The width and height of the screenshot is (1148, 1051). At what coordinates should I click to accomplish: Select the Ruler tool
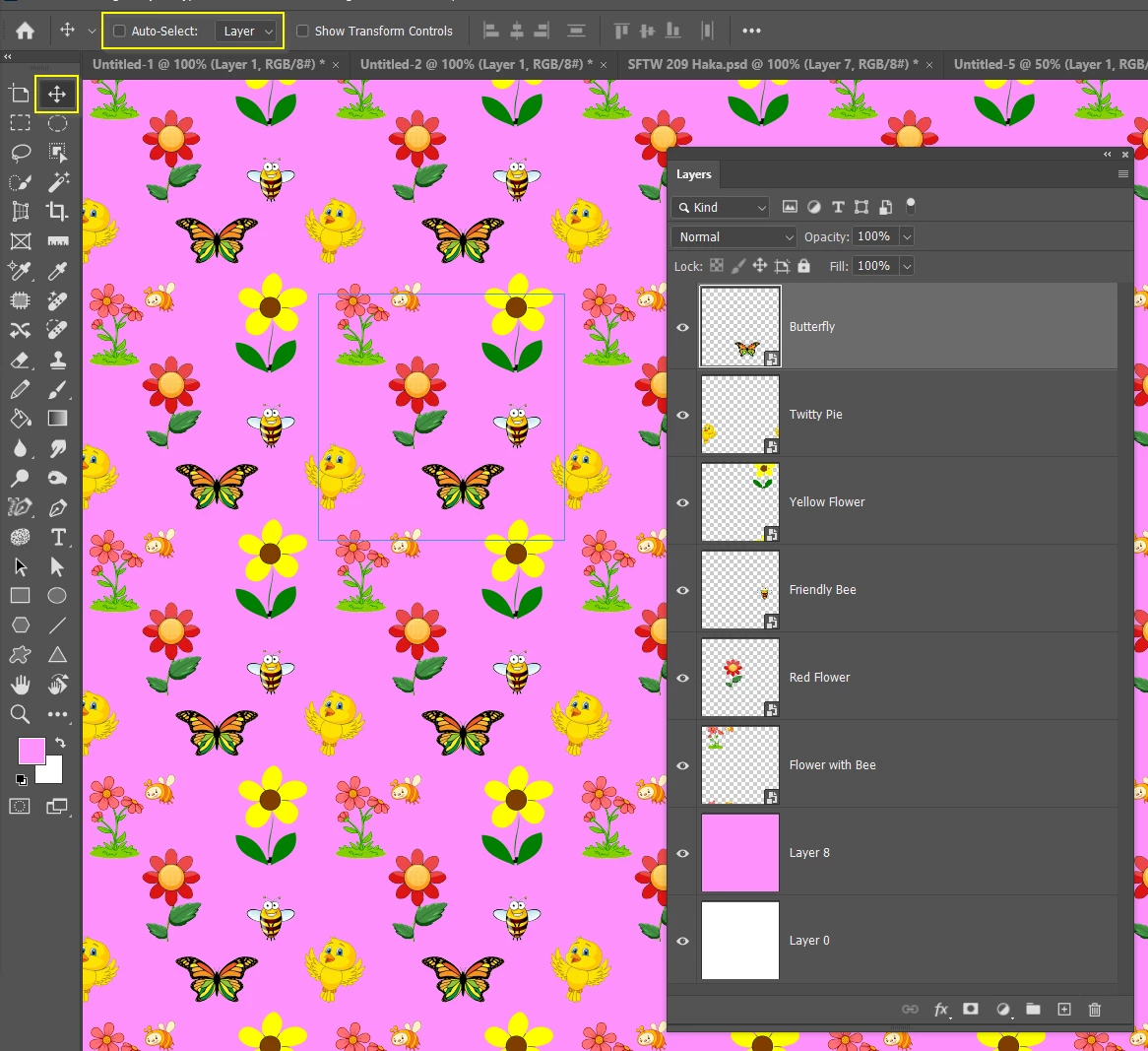(x=57, y=241)
